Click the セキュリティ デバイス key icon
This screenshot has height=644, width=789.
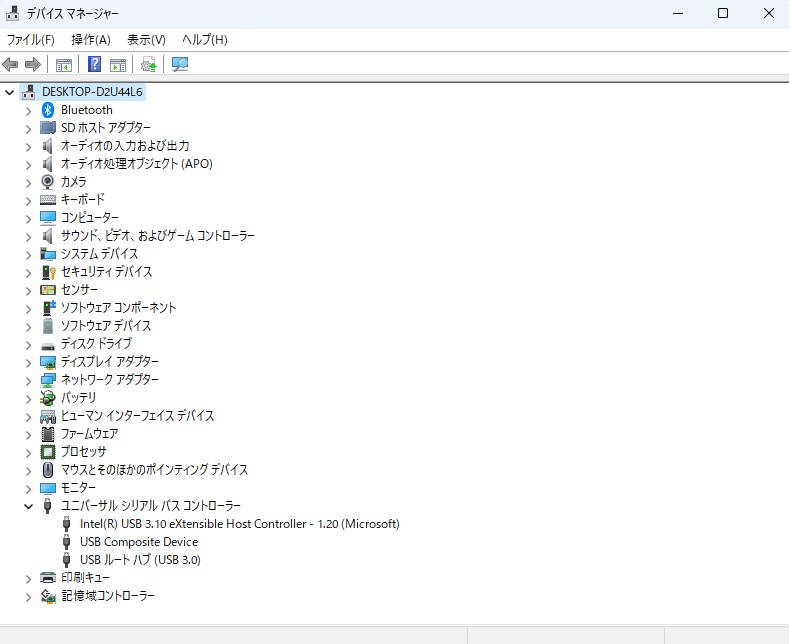pos(48,272)
